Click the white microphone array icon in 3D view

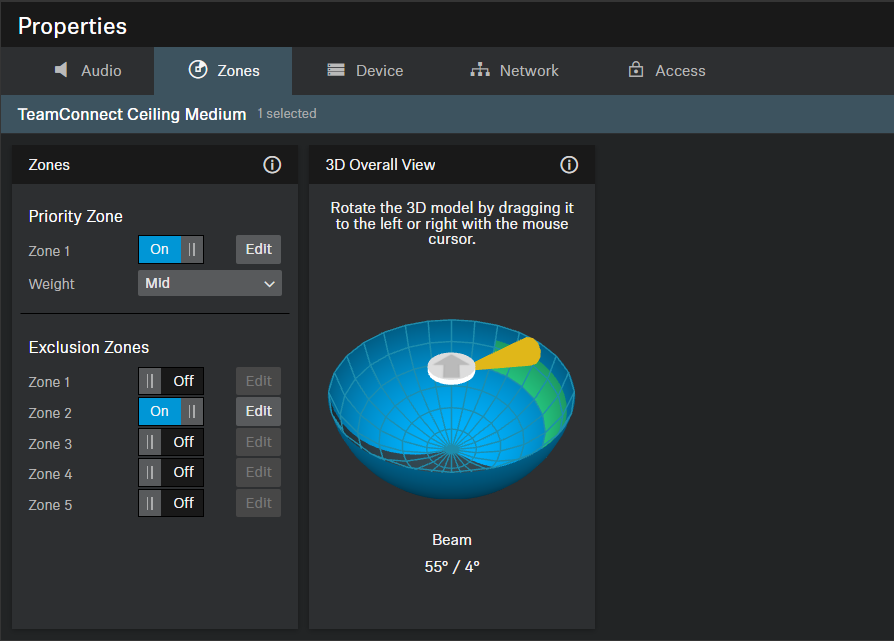tap(451, 367)
